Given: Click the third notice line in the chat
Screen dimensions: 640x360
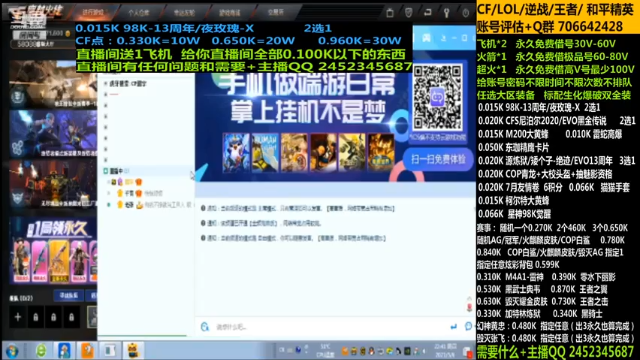Looking at the screenshot, I should 293,238.
